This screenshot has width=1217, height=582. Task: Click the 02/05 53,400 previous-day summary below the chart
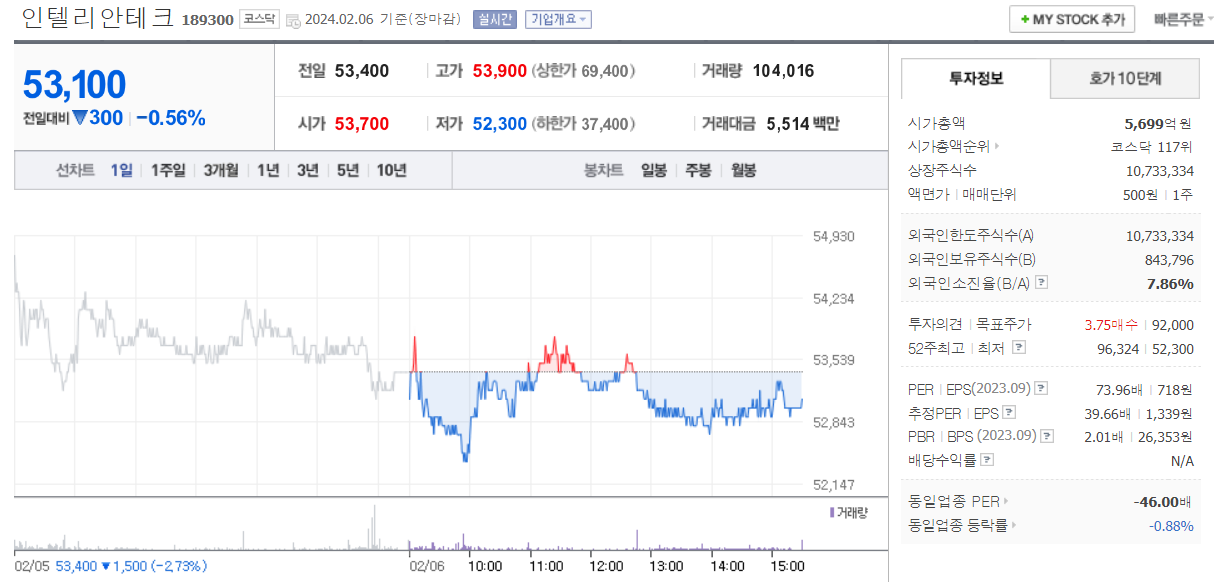point(111,566)
